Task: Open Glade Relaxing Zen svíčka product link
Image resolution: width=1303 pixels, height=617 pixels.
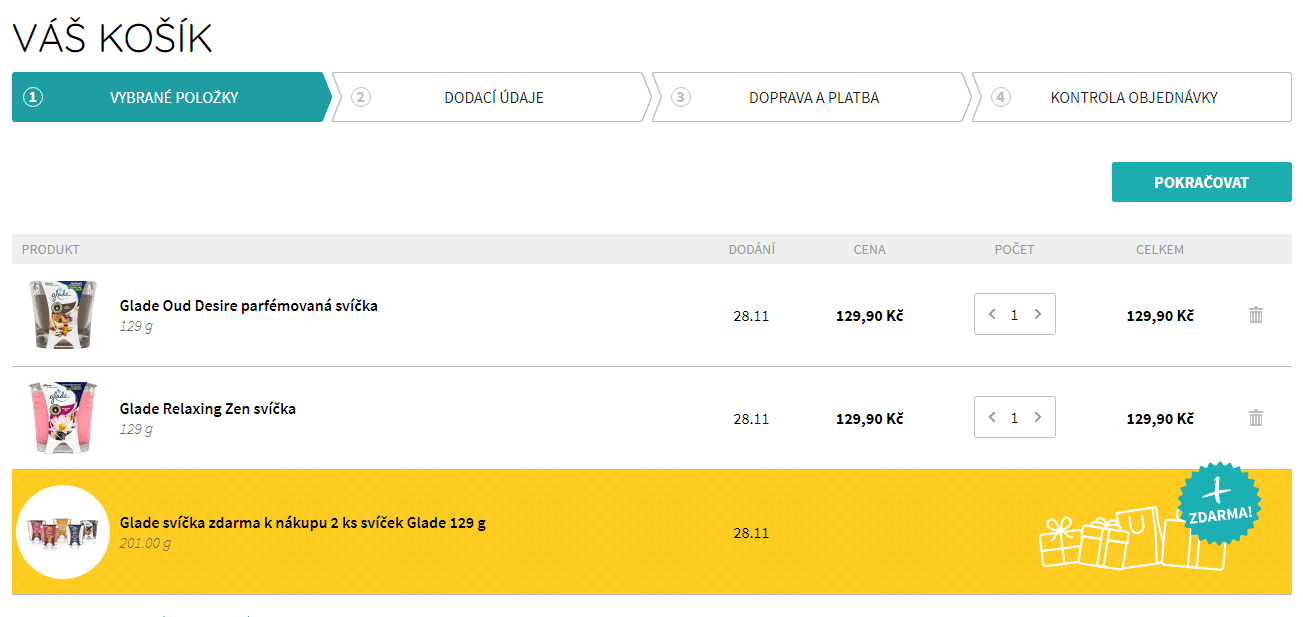Action: pyautogui.click(x=207, y=409)
